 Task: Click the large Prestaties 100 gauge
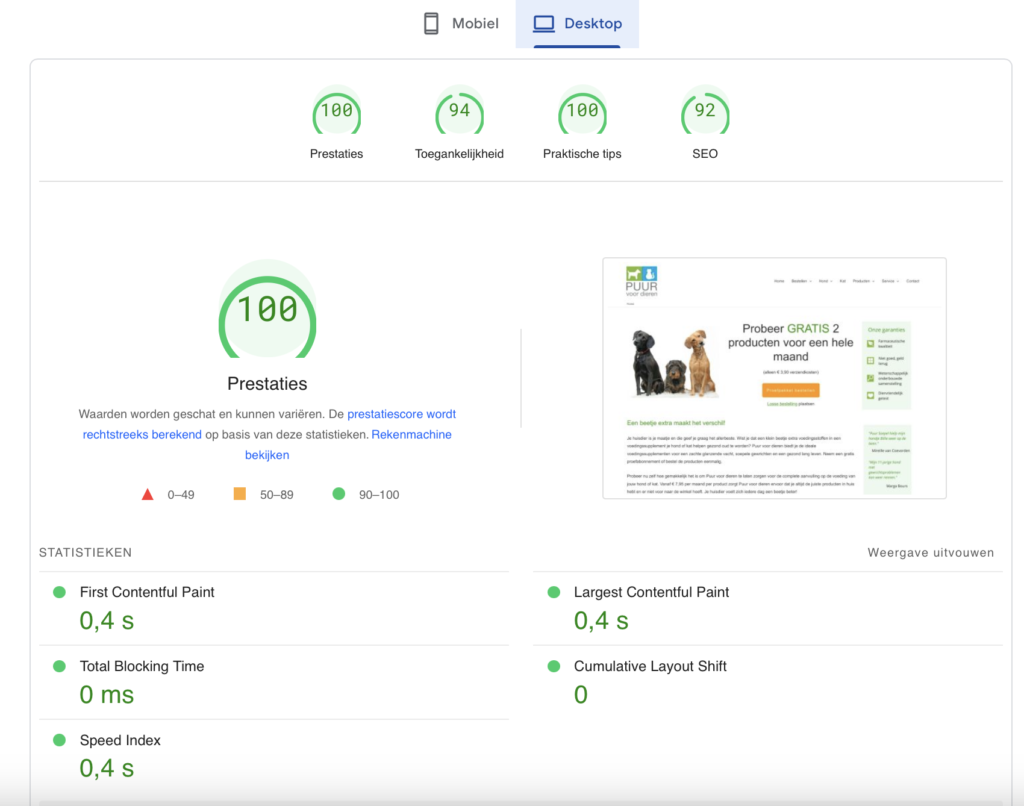pos(267,309)
